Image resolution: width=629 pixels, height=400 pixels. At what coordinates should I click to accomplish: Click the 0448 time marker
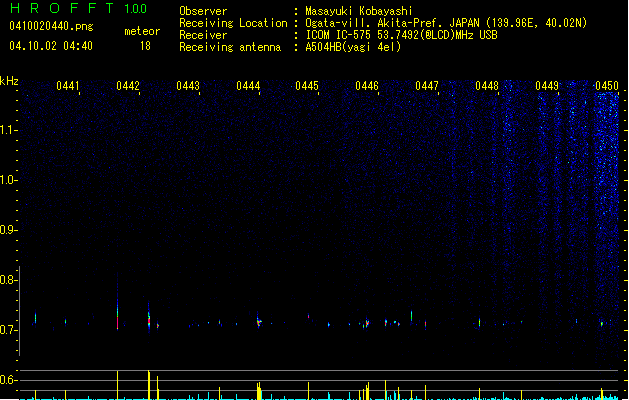click(487, 86)
